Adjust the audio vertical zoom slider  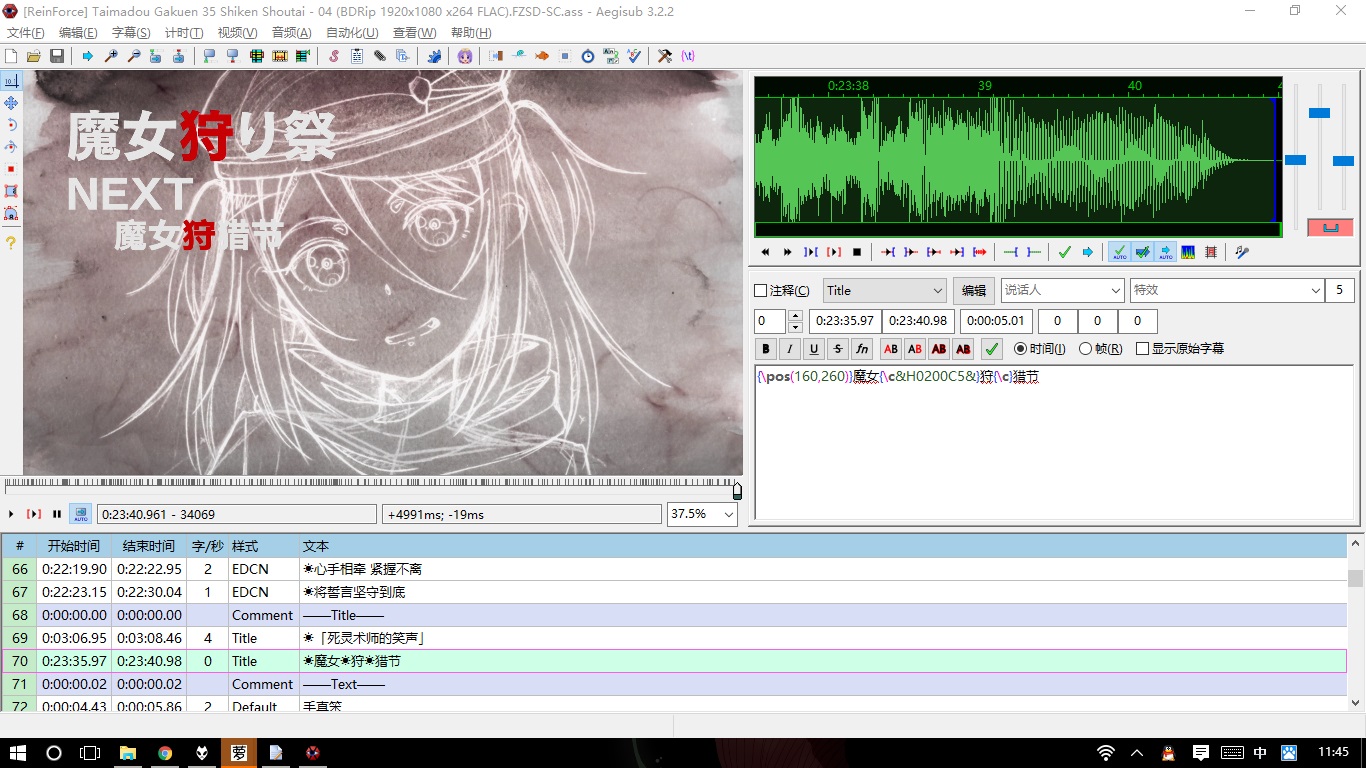1319,113
